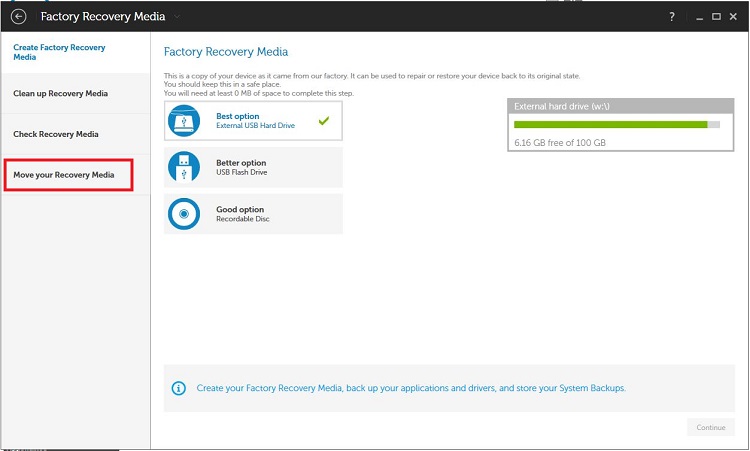The image size is (750, 451).
Task: Click the Recordable Disc icon
Action: click(184, 214)
